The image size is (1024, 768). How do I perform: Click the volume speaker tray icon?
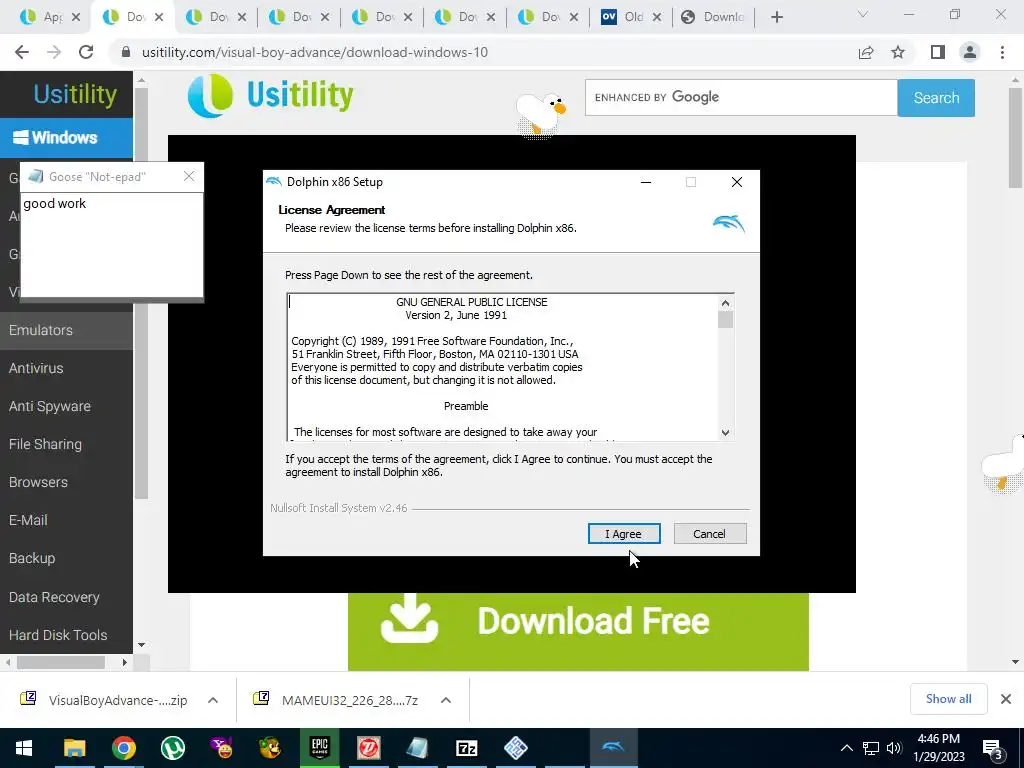(894, 748)
